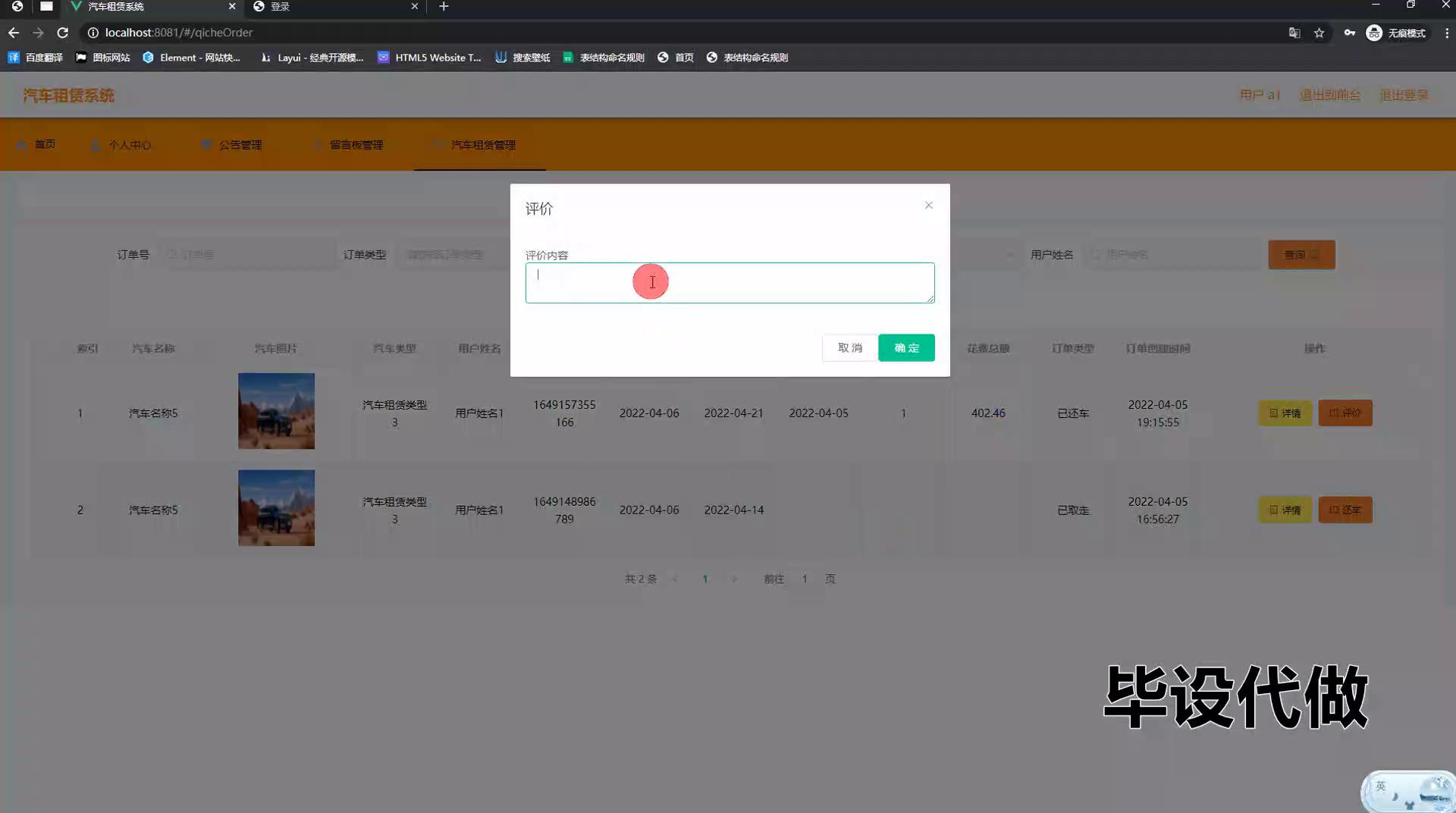Click the browser reload icon
The height and width of the screenshot is (813, 1456).
click(x=63, y=33)
